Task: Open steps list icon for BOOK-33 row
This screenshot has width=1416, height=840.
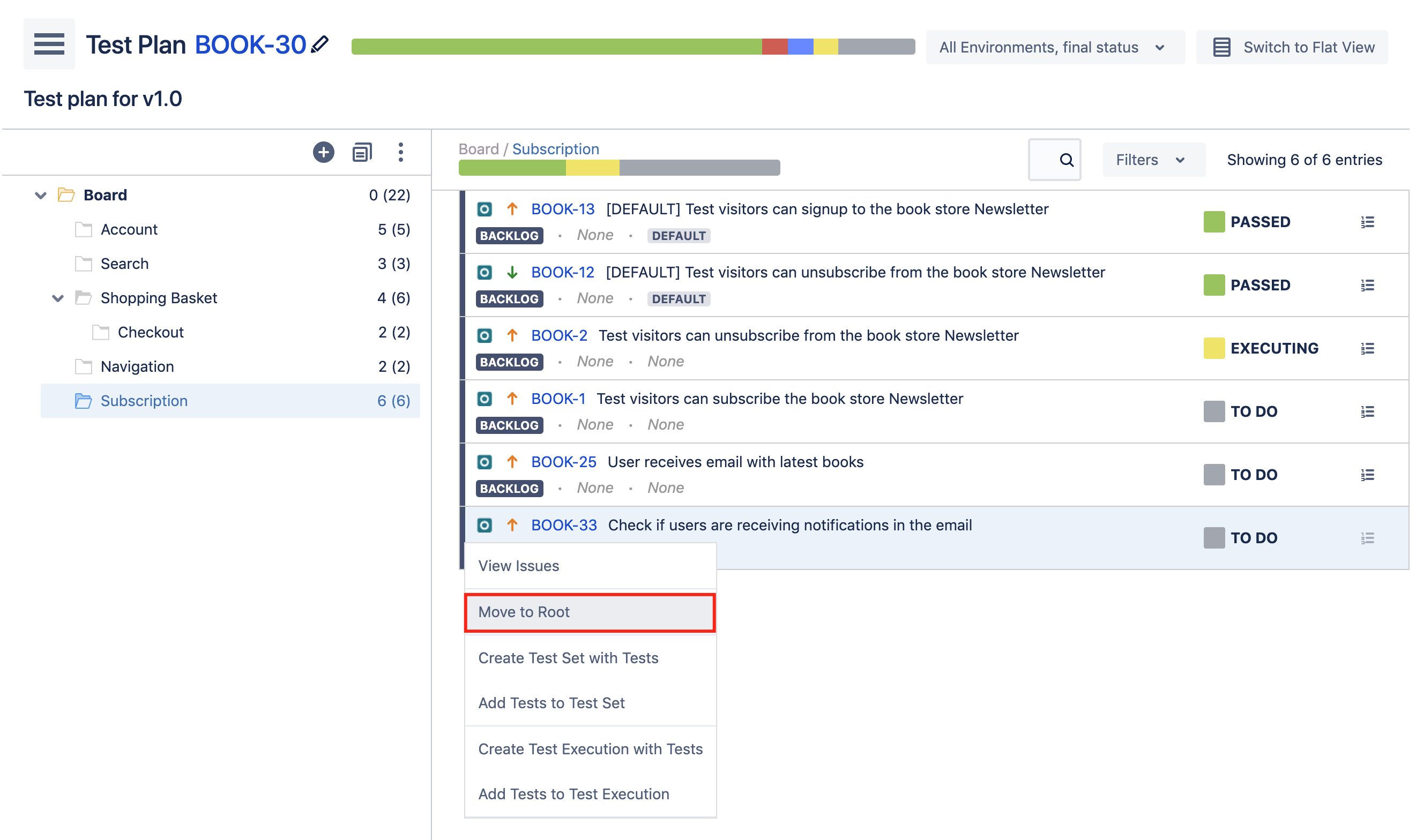Action: pos(1367,538)
